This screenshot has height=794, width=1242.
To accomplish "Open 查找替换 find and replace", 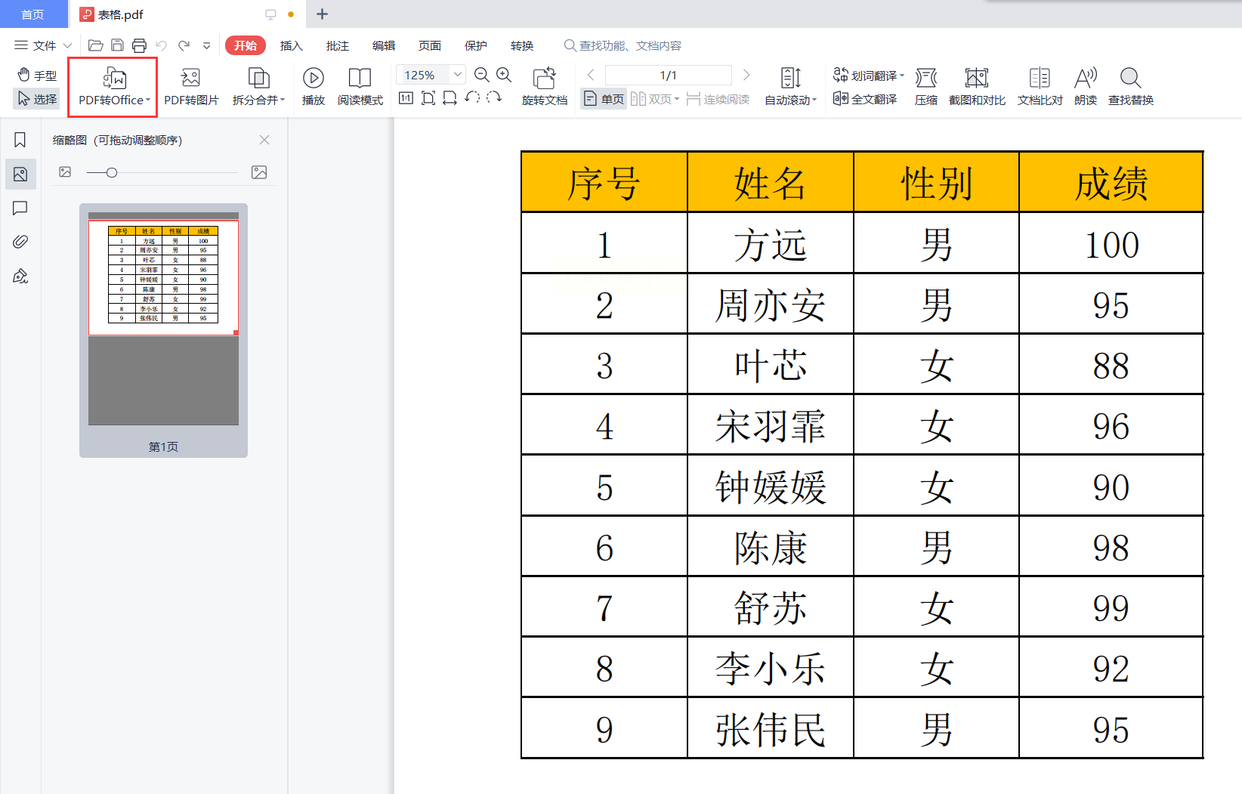I will (1130, 86).
